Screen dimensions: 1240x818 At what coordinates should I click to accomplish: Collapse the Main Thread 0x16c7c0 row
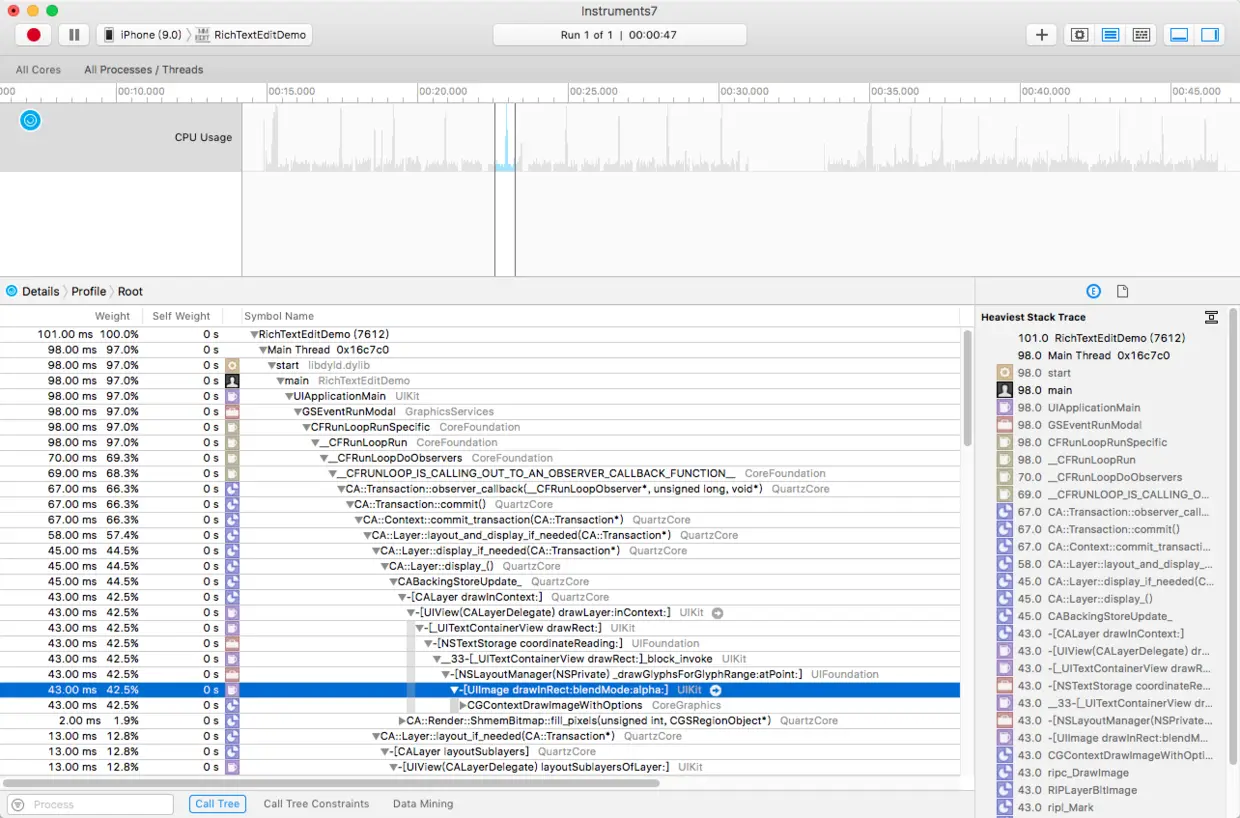[263, 350]
